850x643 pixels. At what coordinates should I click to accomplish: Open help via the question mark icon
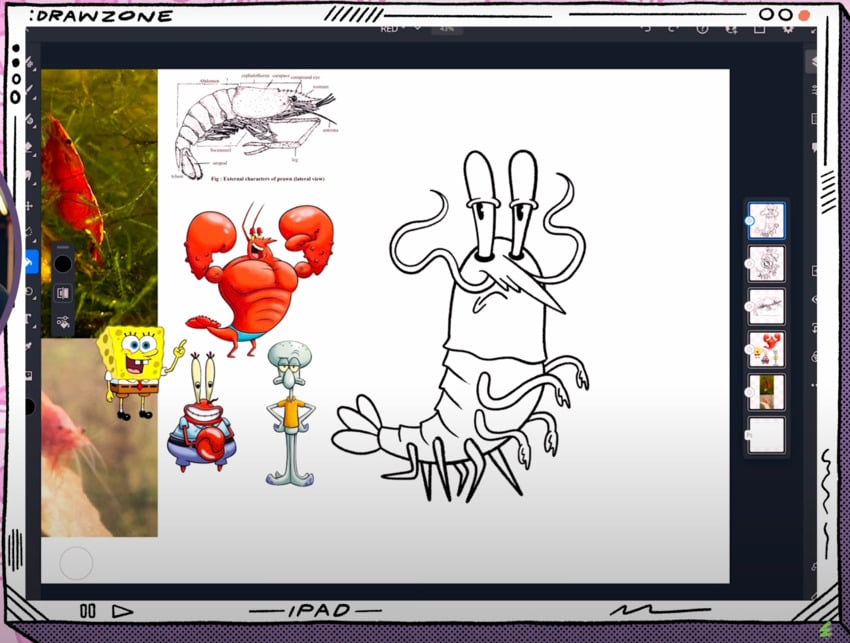click(703, 31)
